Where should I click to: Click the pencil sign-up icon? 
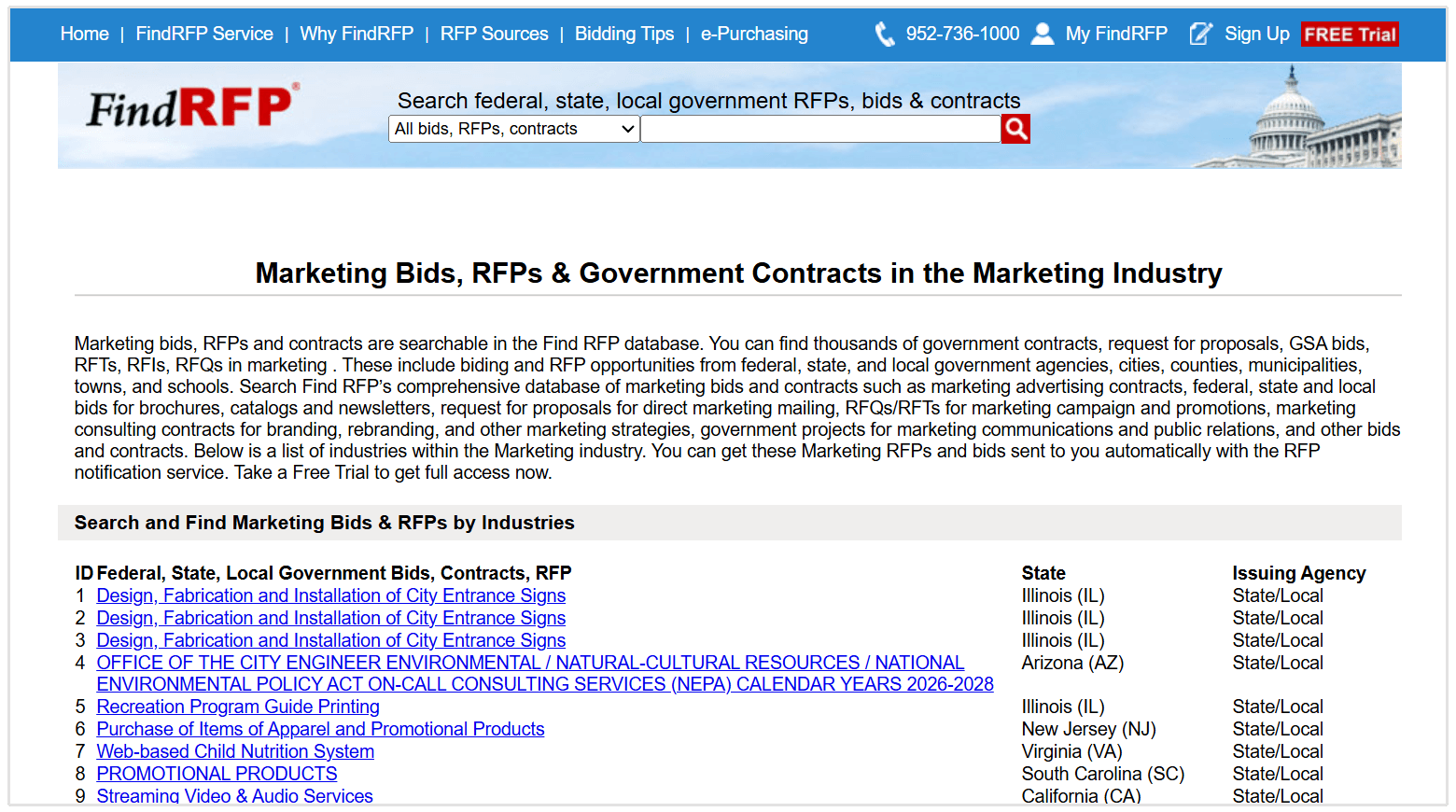[x=1200, y=35]
